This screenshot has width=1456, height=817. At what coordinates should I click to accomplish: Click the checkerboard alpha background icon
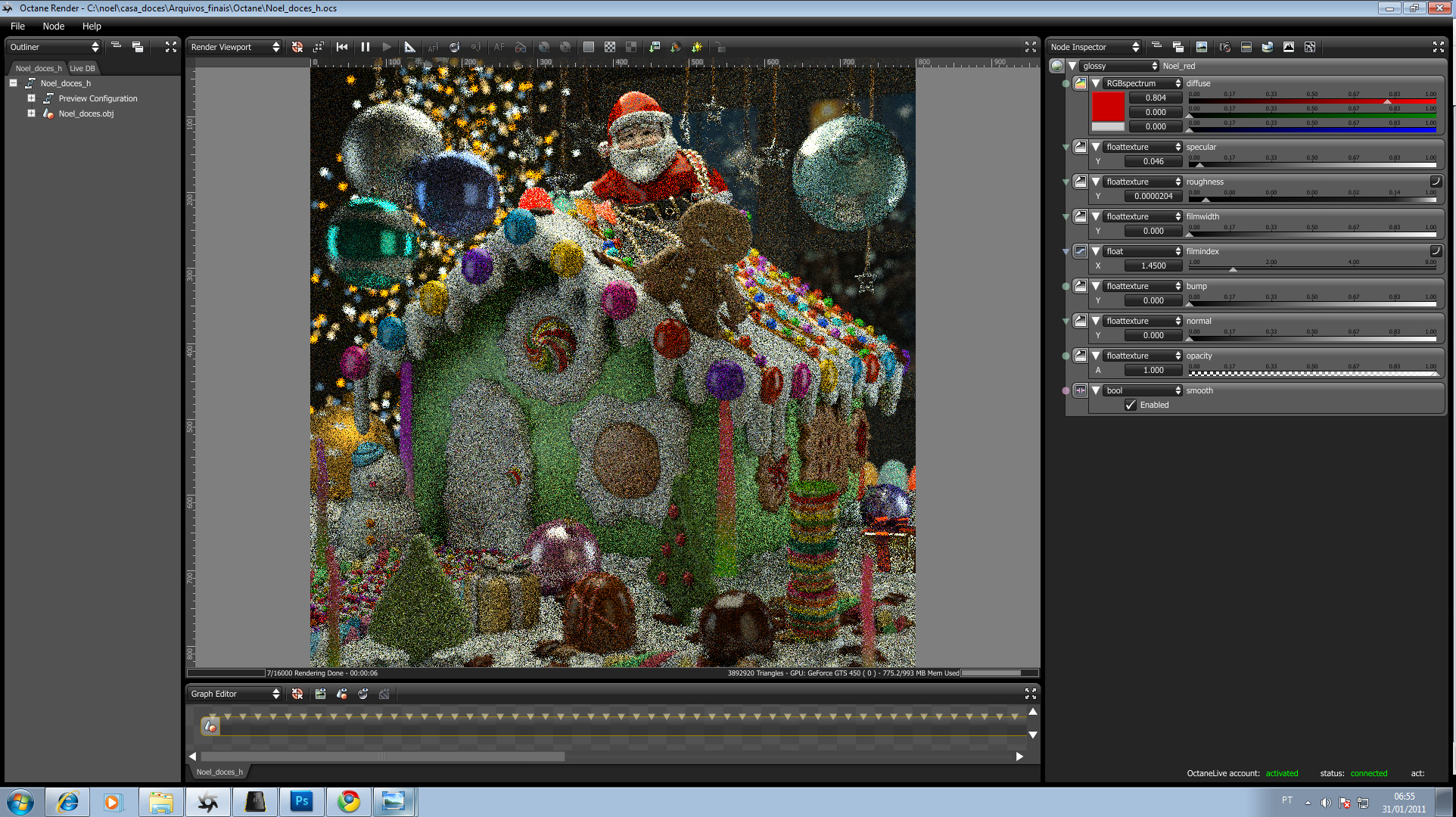pyautogui.click(x=610, y=47)
